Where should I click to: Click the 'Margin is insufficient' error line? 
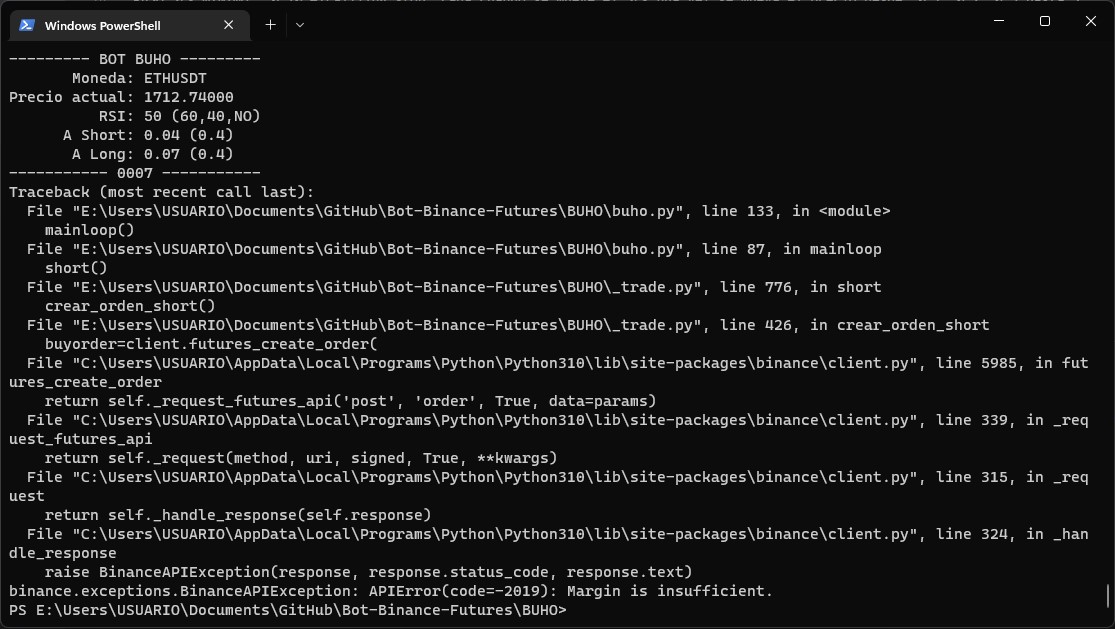click(x=390, y=591)
